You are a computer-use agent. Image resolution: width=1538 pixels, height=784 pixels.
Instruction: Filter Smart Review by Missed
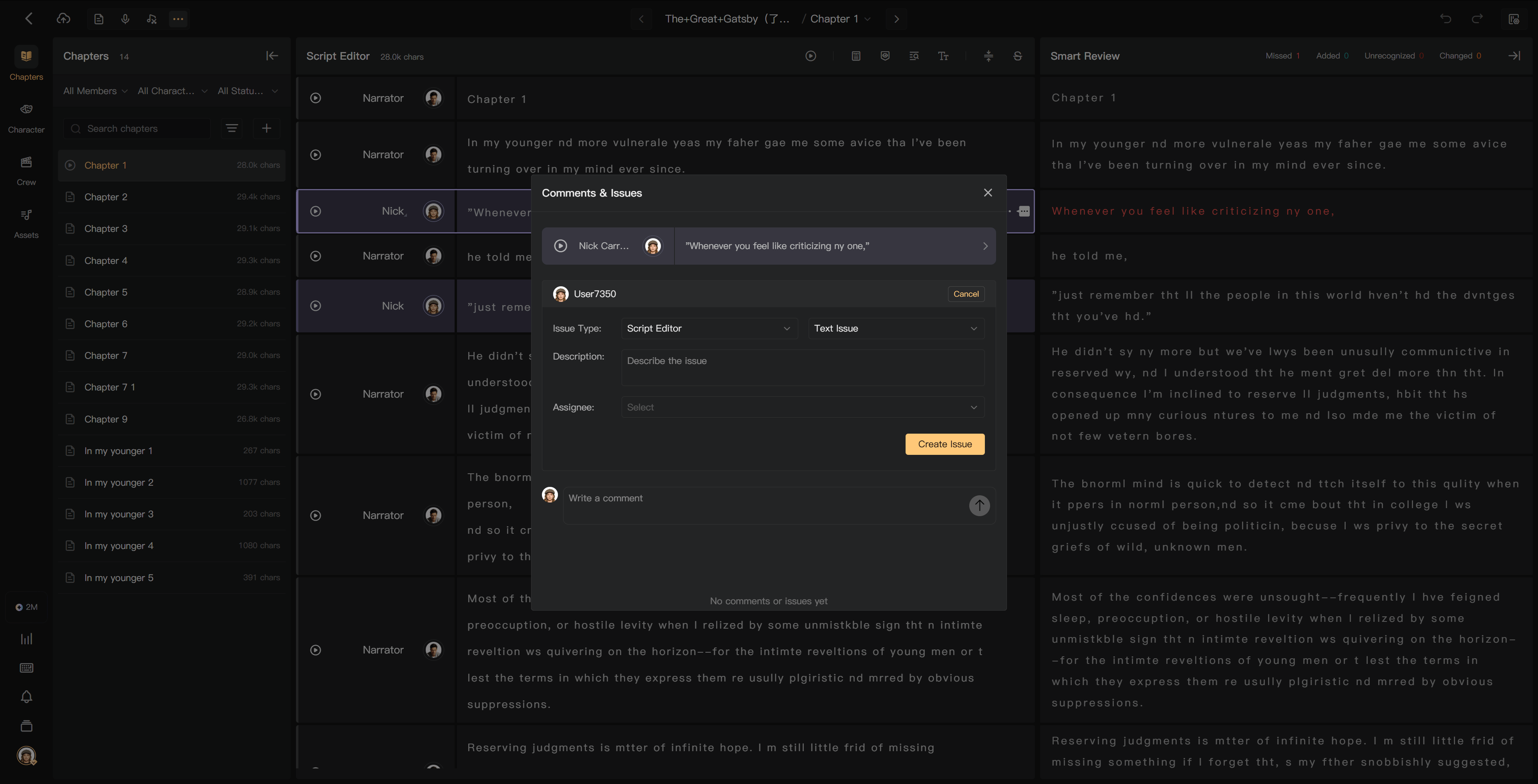pyautogui.click(x=1282, y=56)
